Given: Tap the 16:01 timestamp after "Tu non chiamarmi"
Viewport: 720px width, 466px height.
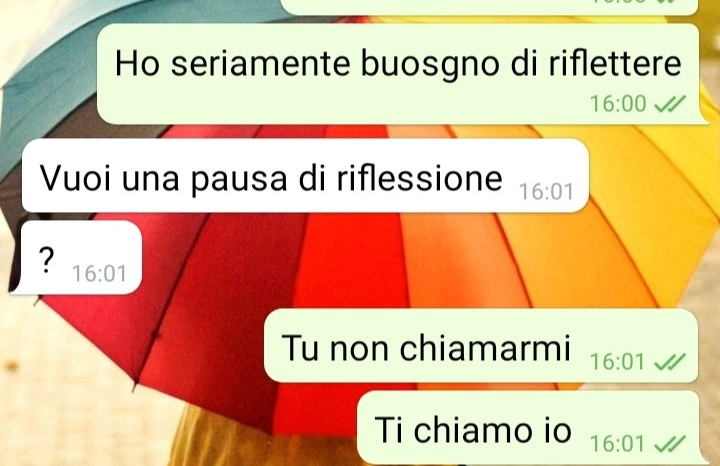Looking at the screenshot, I should pos(617,362).
